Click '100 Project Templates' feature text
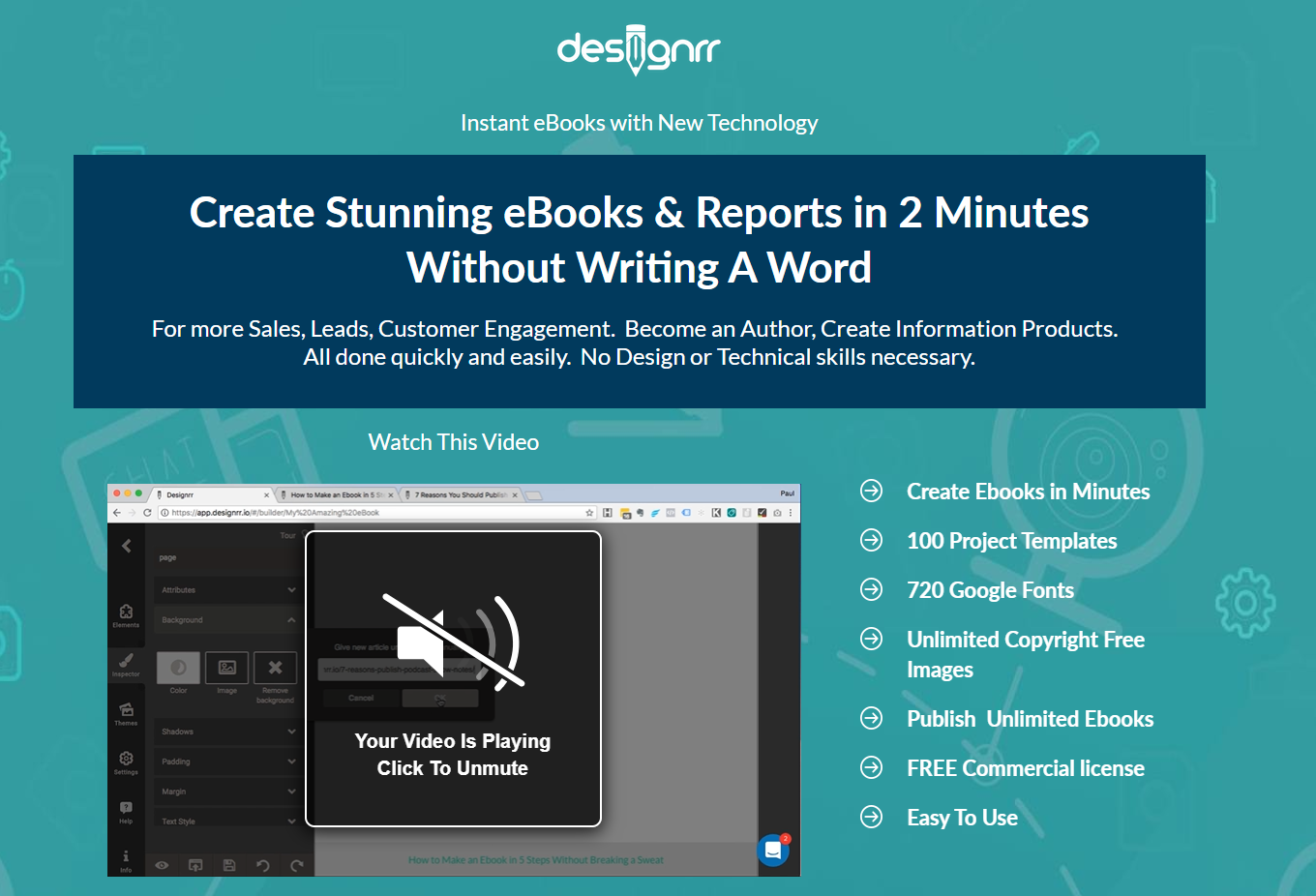The height and width of the screenshot is (896, 1316). [1012, 541]
